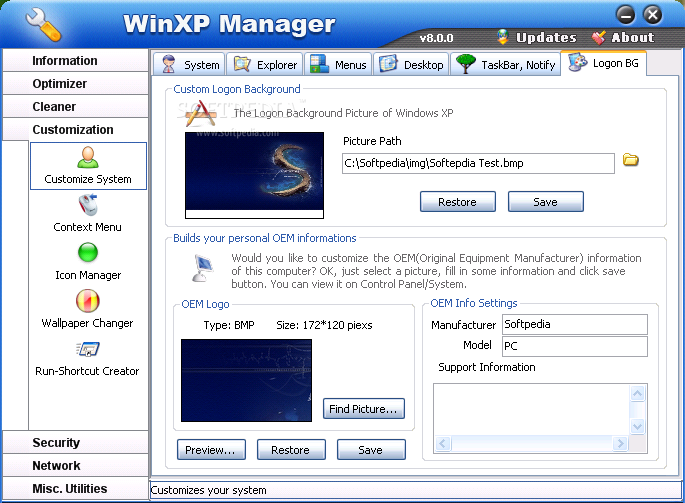Image resolution: width=685 pixels, height=503 pixels.
Task: Click the wrench logo icon
Action: (44, 25)
